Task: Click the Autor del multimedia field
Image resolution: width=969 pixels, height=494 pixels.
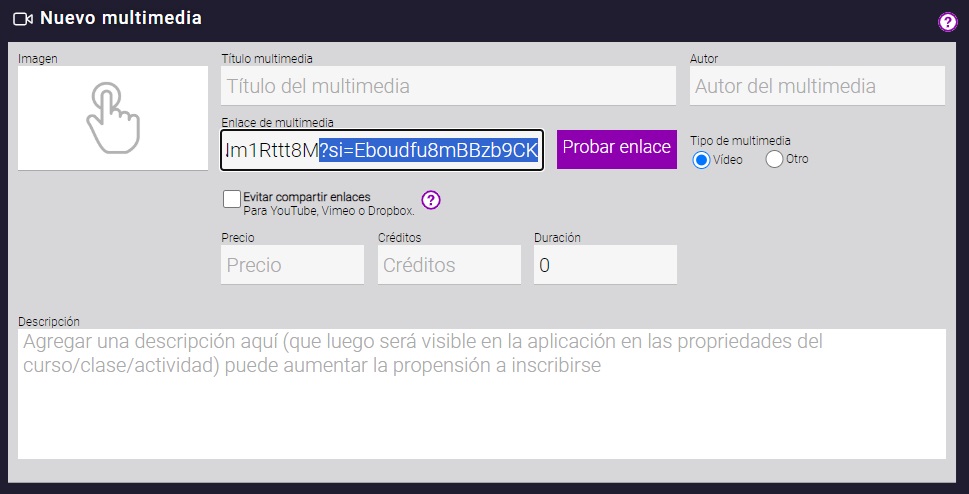Action: (816, 86)
